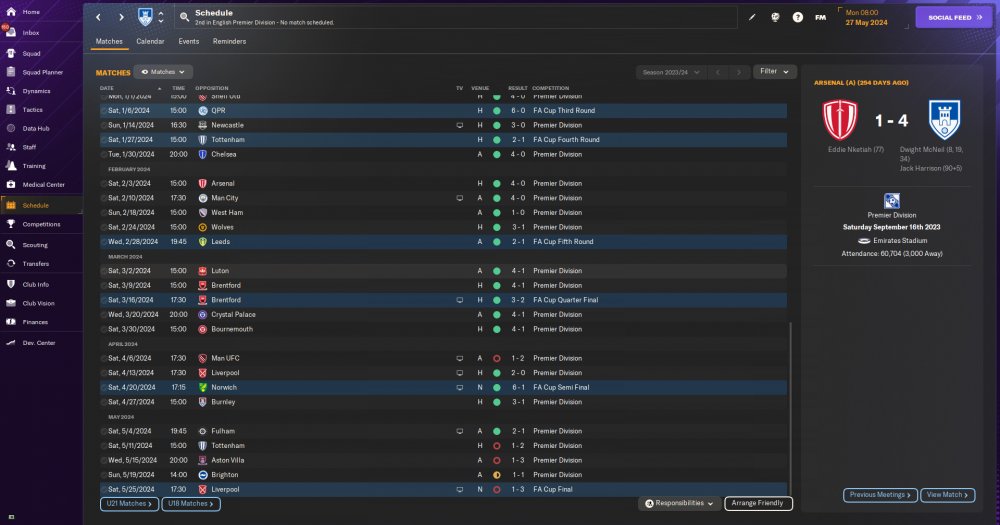Toggle reminder circle for Fulham match

click(x=104, y=431)
